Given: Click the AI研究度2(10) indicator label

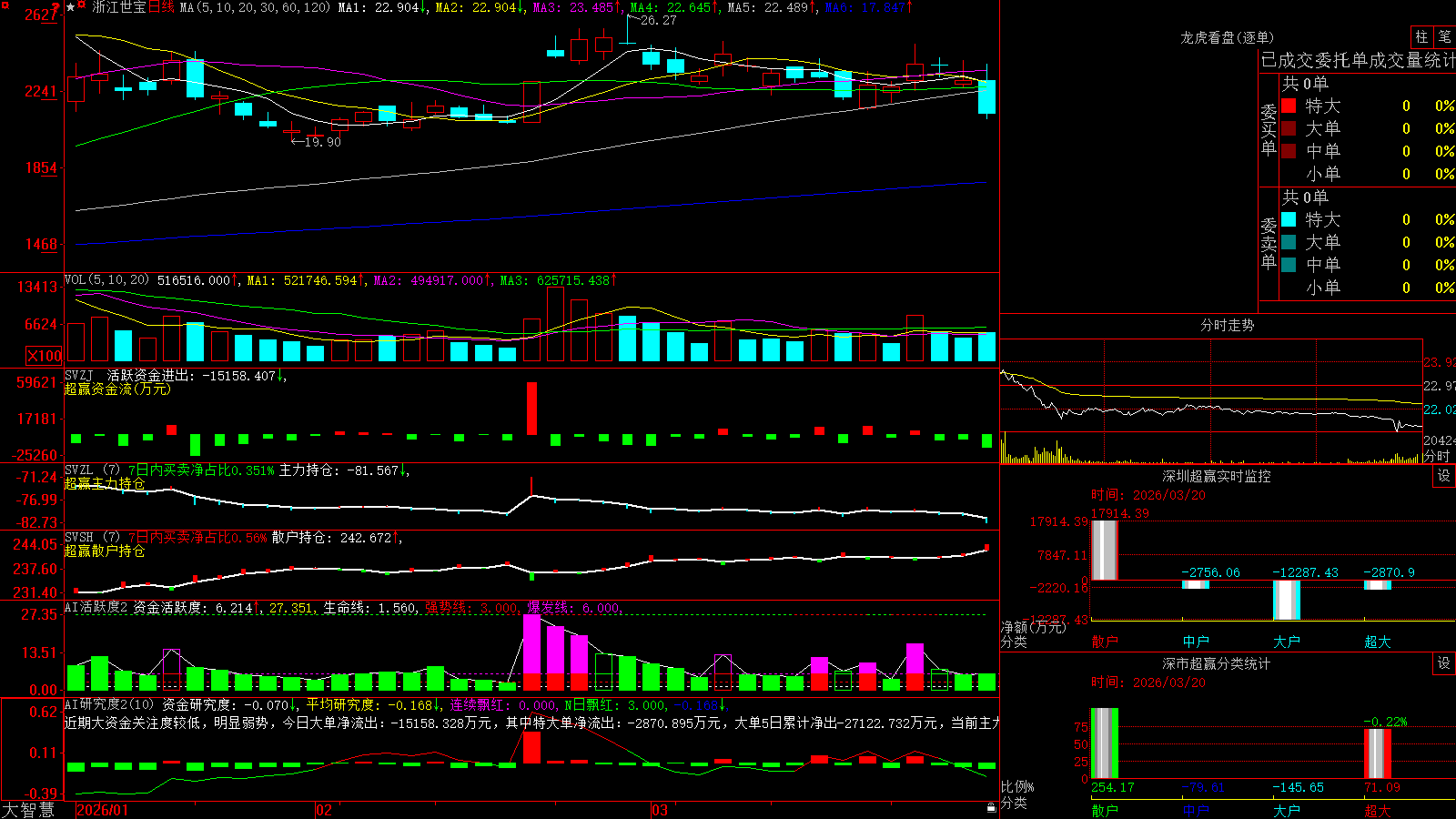Looking at the screenshot, I should [x=109, y=704].
